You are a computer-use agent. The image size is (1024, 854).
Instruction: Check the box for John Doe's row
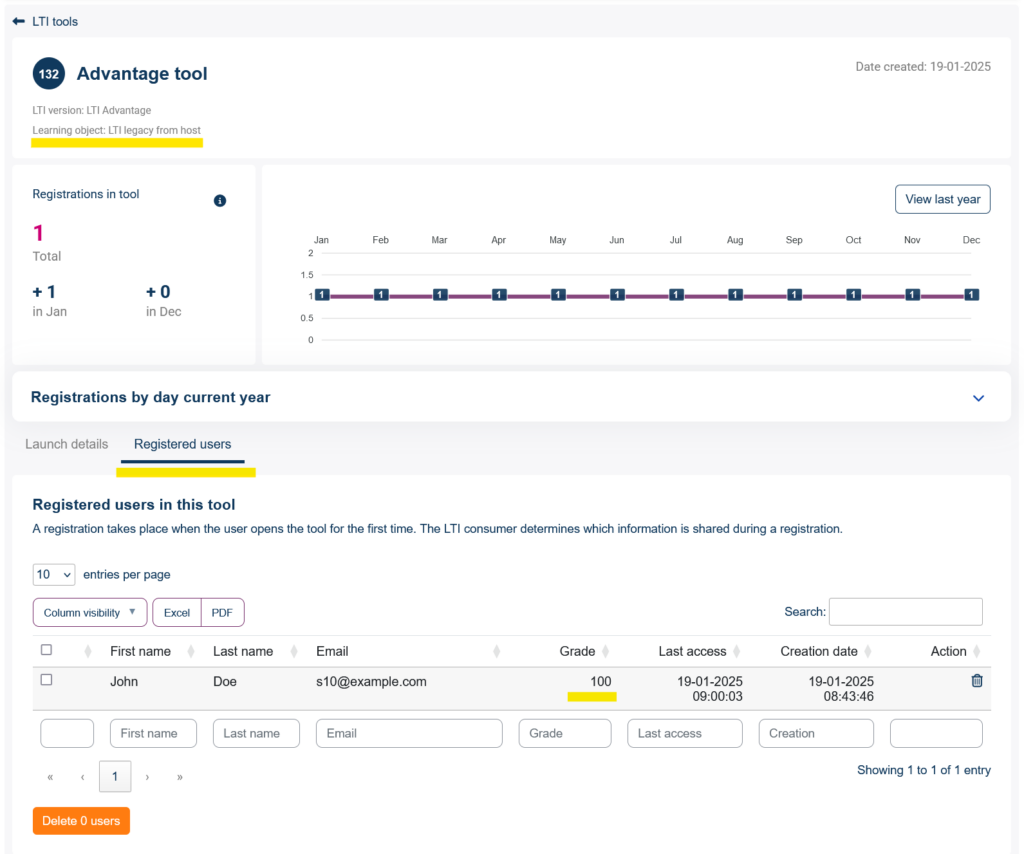click(46, 680)
